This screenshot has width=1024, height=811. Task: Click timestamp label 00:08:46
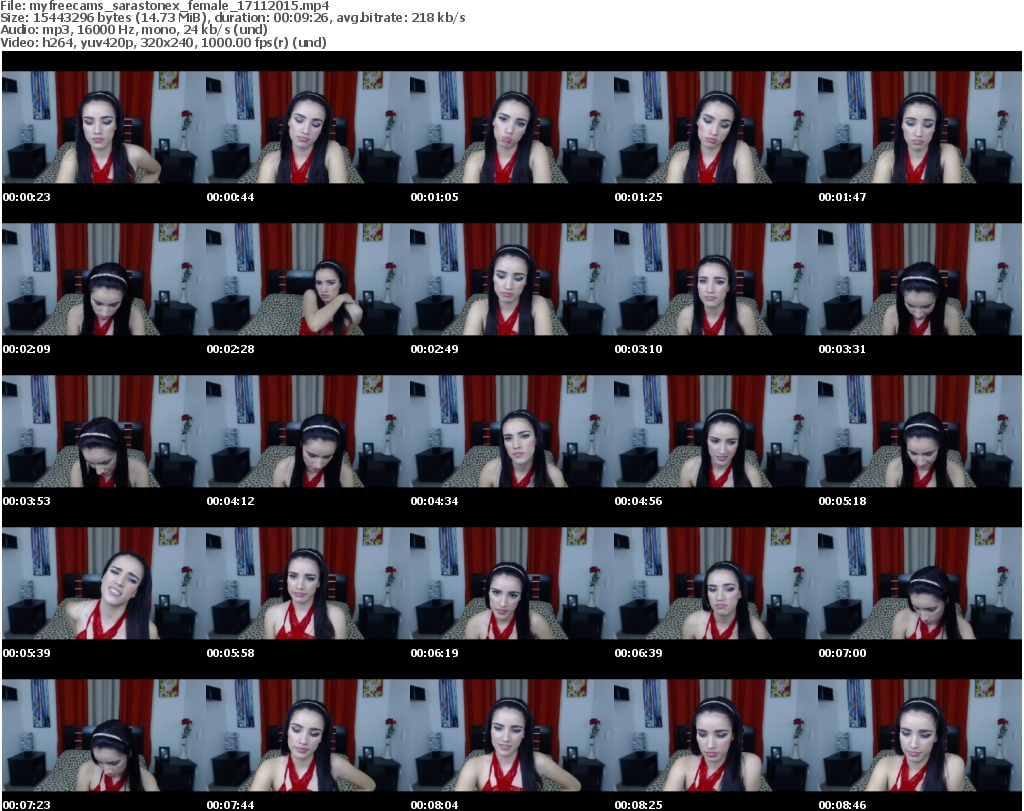coord(842,805)
